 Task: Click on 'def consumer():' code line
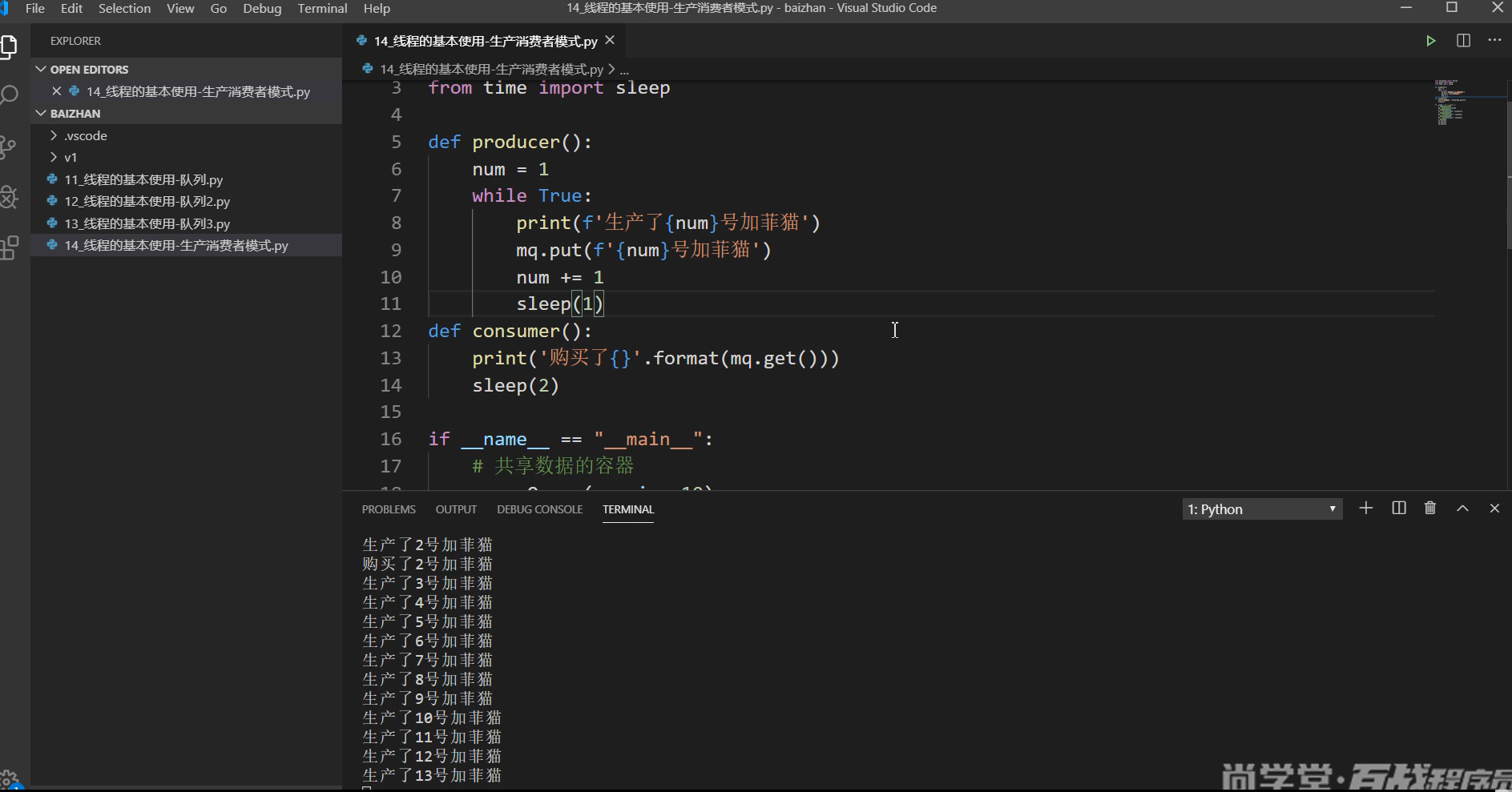[510, 331]
